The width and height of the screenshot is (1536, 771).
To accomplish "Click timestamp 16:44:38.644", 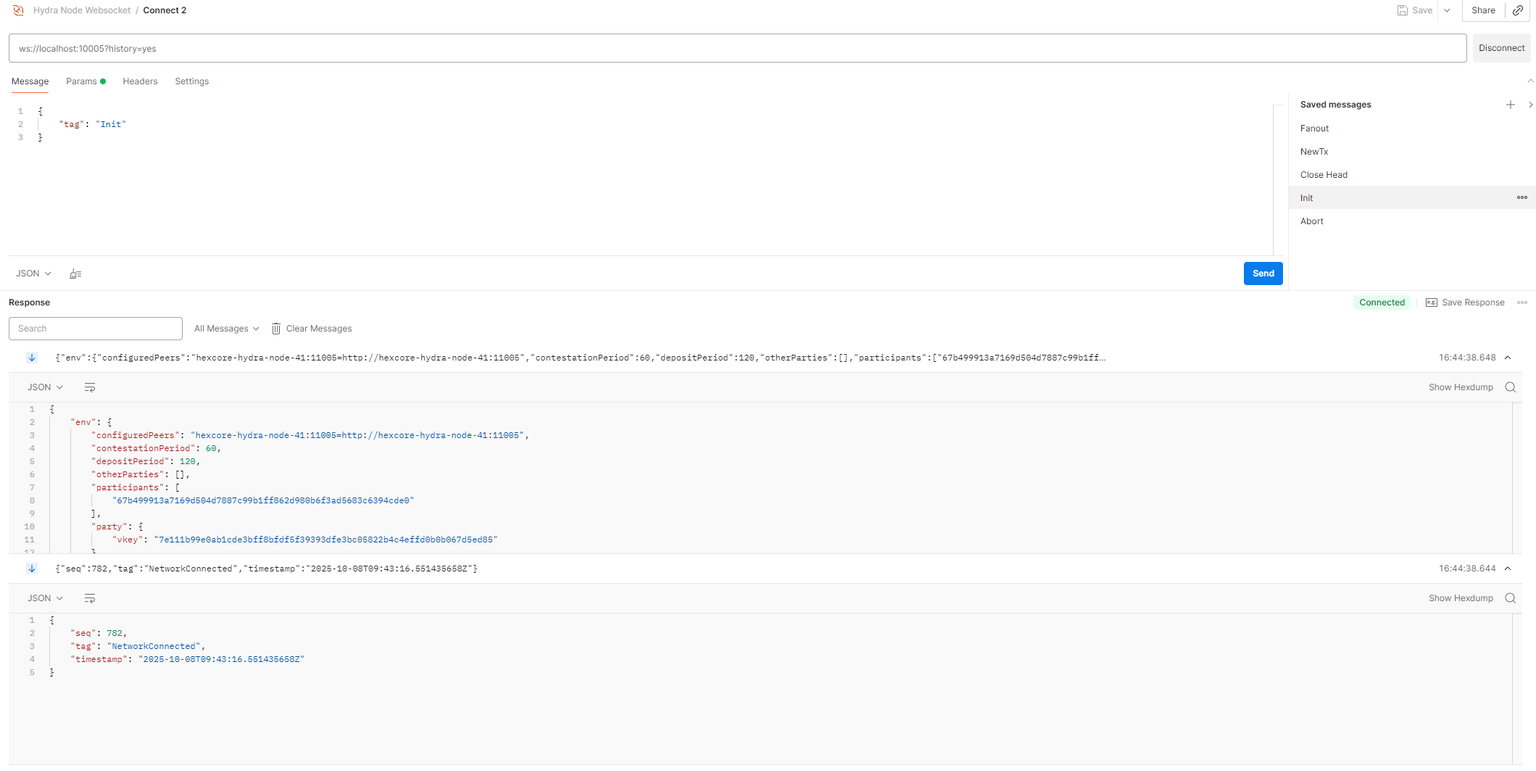I will (1468, 568).
